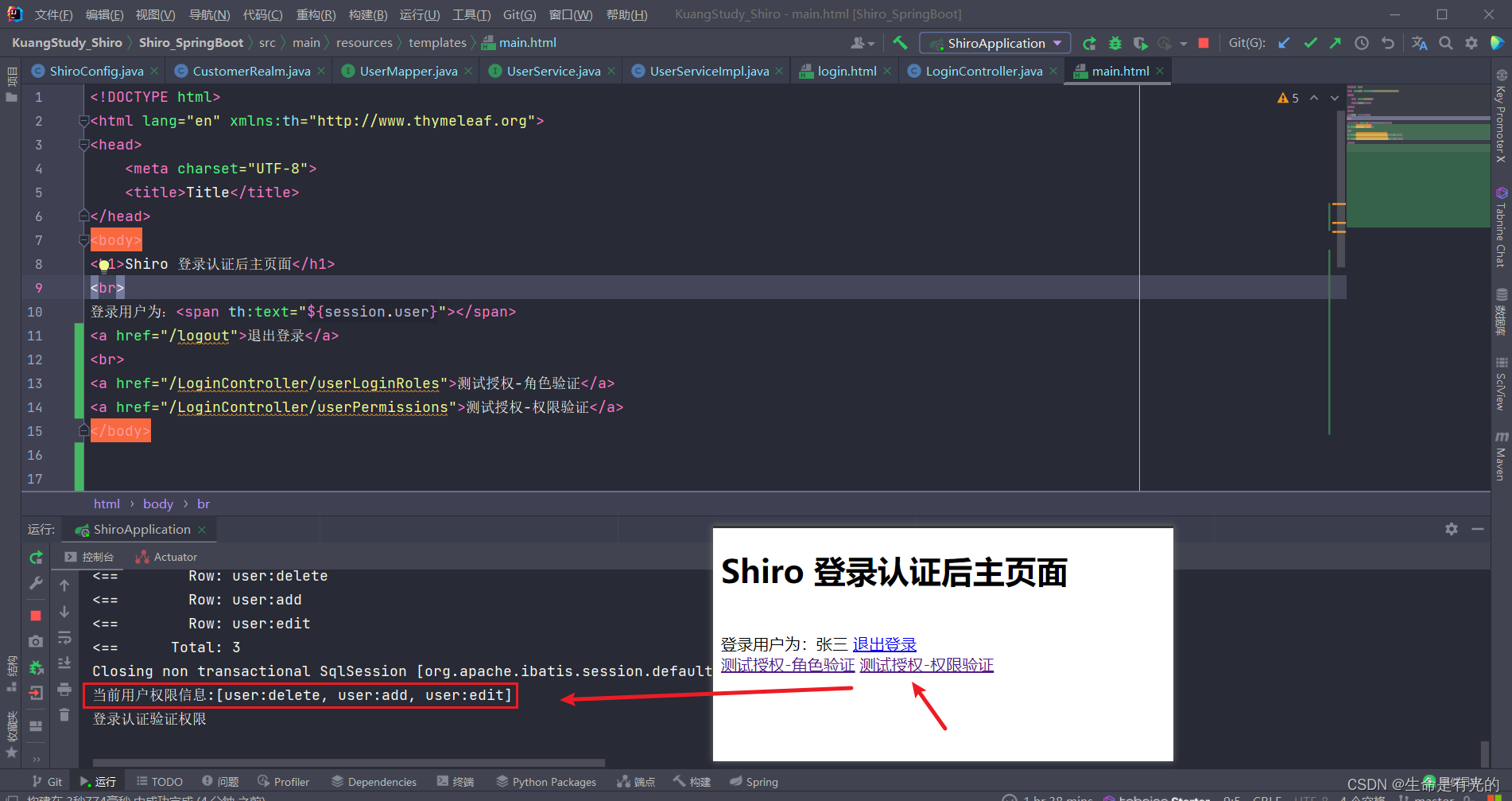Click 测试授权-角色验证 link in preview
The image size is (1512, 801).
[x=788, y=665]
